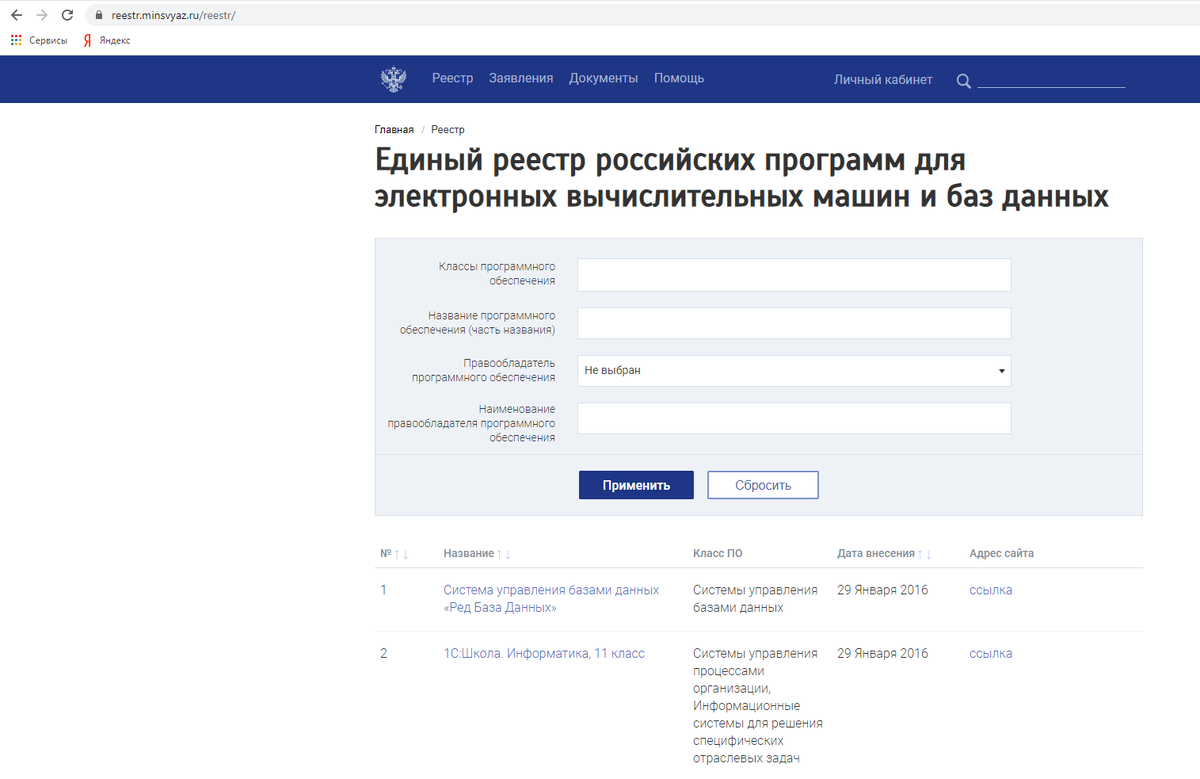Open the Сервисы grid icon
The image size is (1200, 779).
click(x=16, y=41)
